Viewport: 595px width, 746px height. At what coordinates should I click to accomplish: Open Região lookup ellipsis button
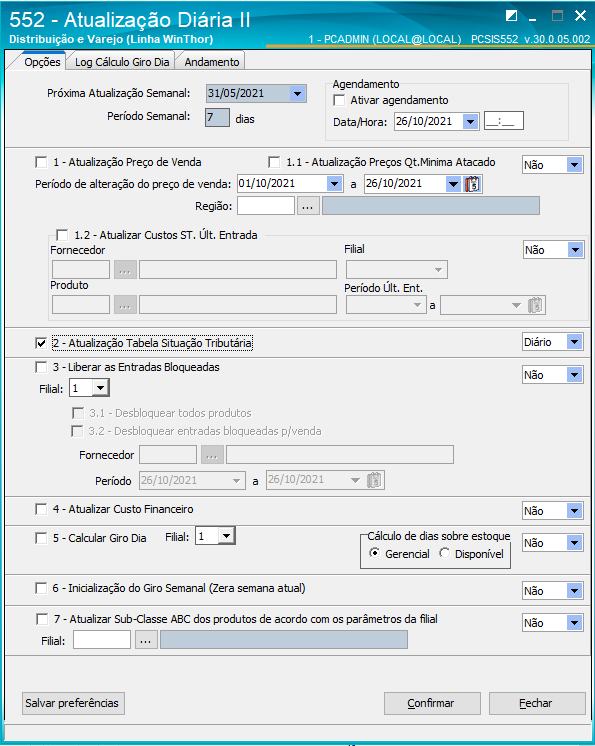tap(308, 206)
